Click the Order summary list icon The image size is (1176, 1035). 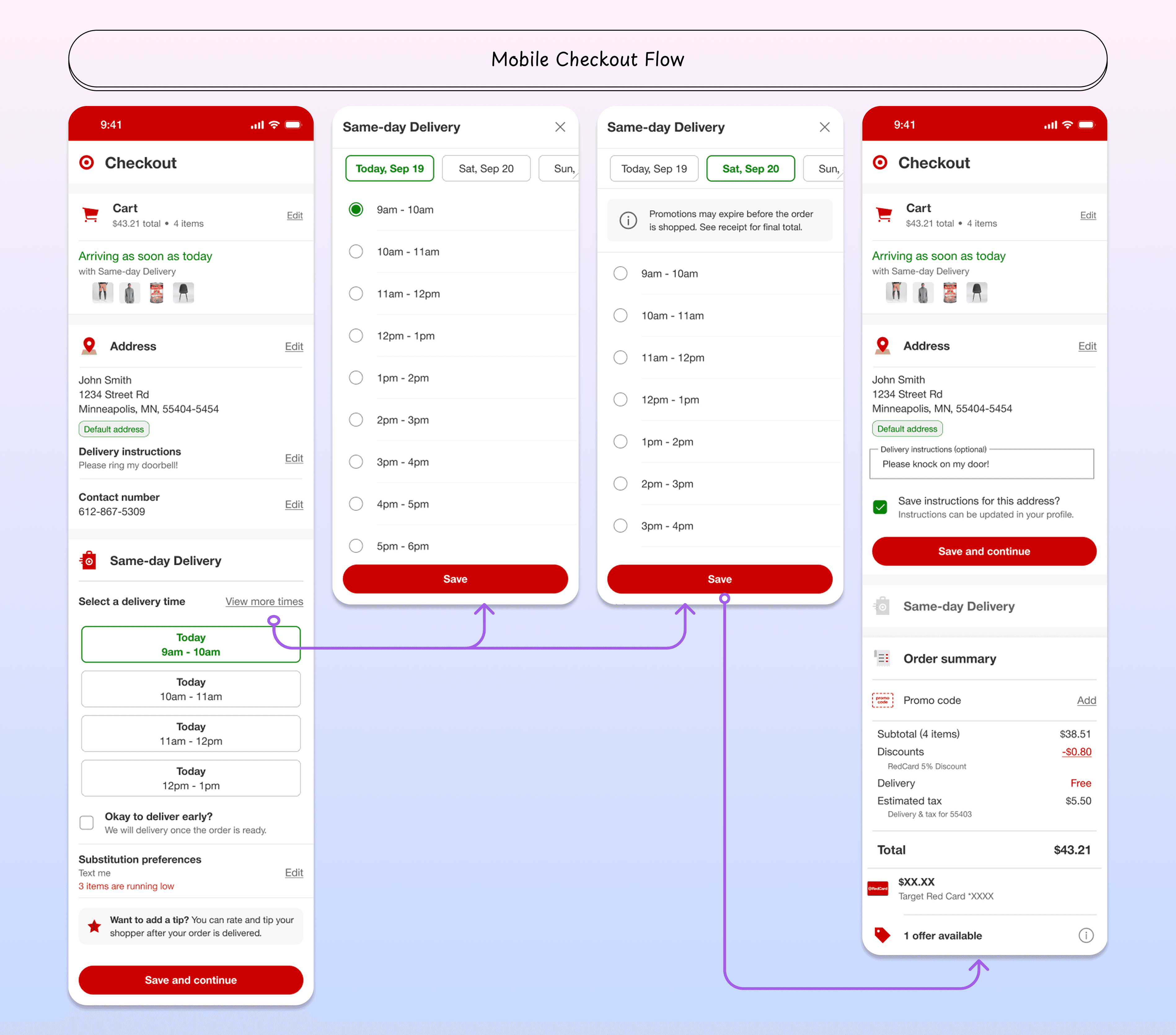click(882, 658)
